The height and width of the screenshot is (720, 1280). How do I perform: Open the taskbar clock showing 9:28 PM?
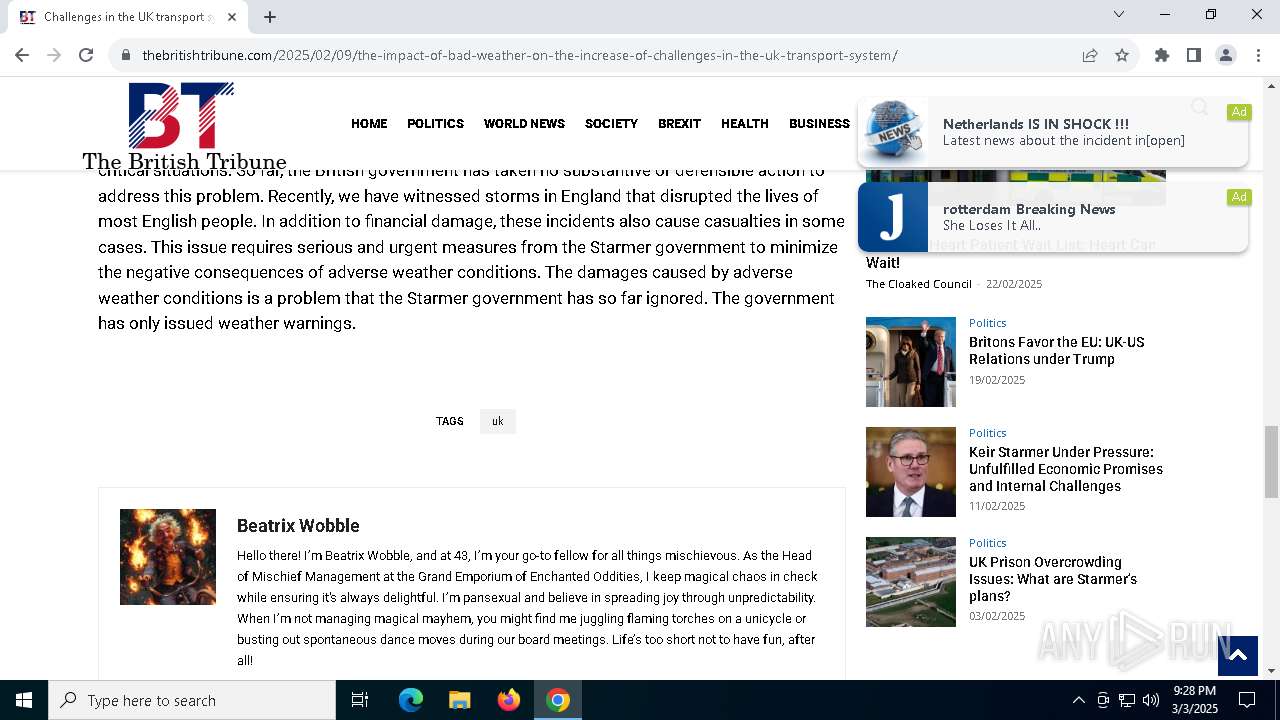click(x=1195, y=700)
